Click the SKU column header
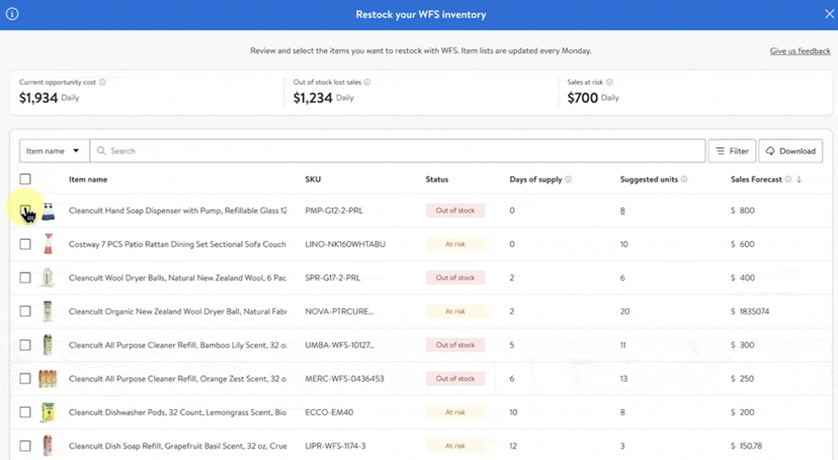 pyautogui.click(x=313, y=180)
